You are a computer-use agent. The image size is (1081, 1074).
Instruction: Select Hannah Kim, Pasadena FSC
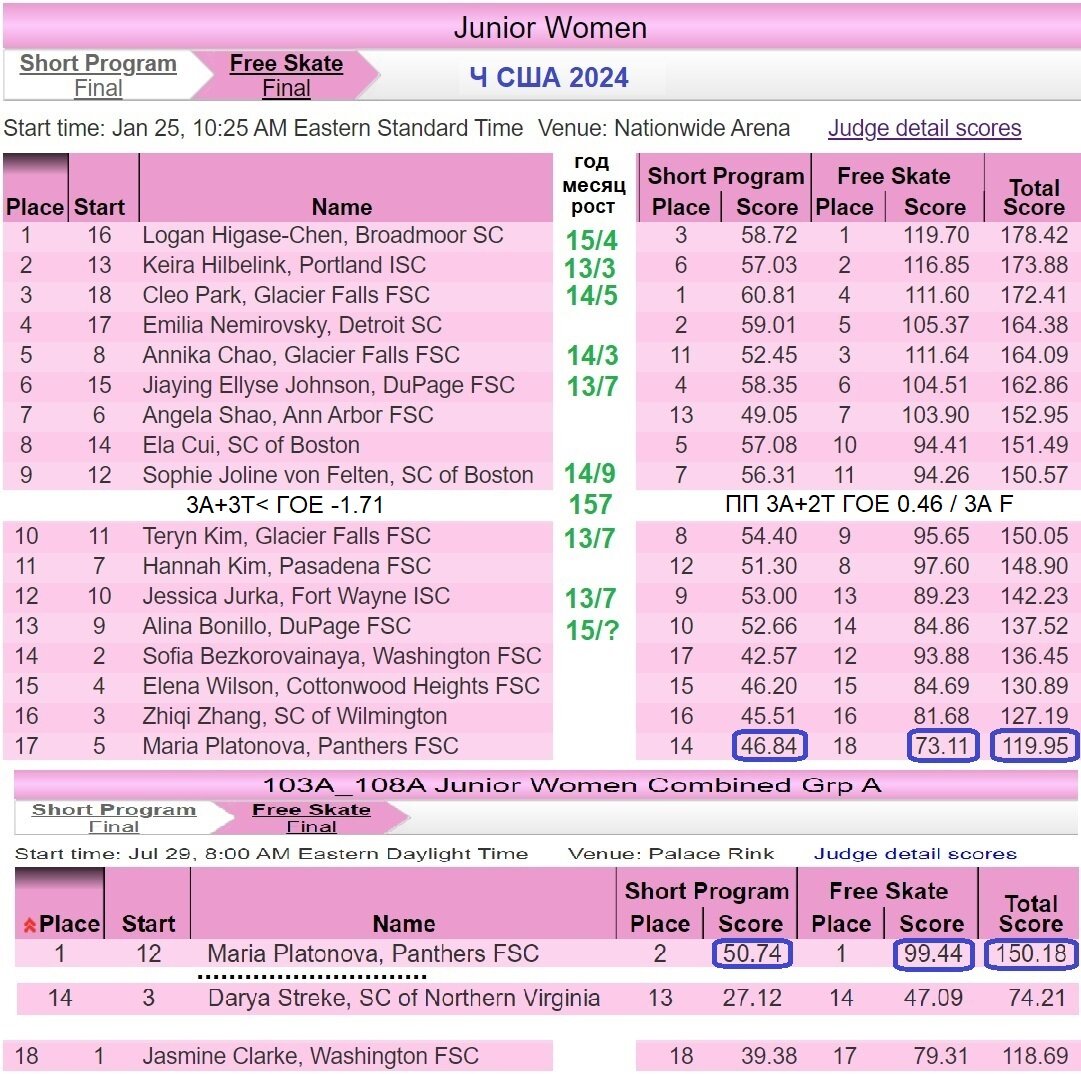(286, 566)
